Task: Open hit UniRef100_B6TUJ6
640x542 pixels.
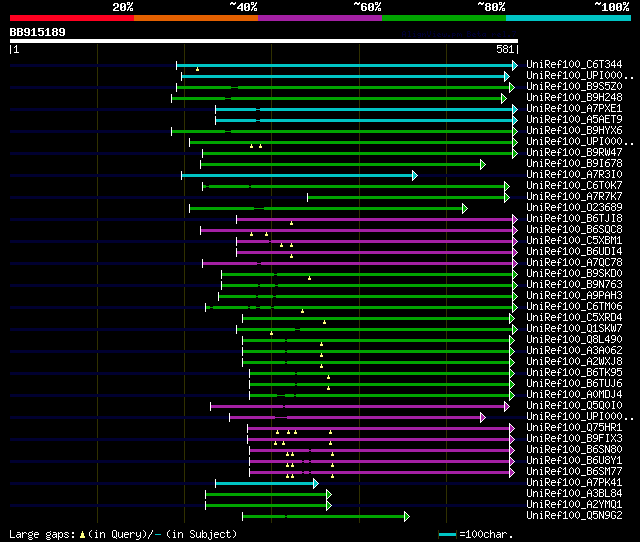Action: 574,384
